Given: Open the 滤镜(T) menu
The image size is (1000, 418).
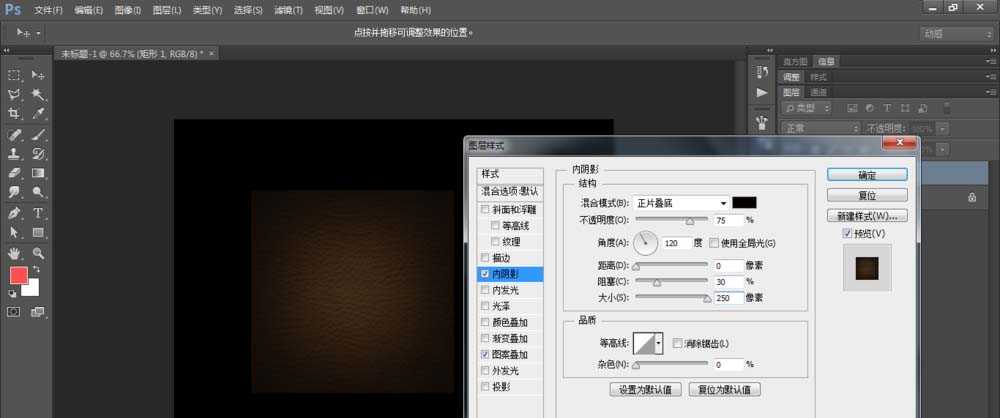Looking at the screenshot, I should pos(288,10).
